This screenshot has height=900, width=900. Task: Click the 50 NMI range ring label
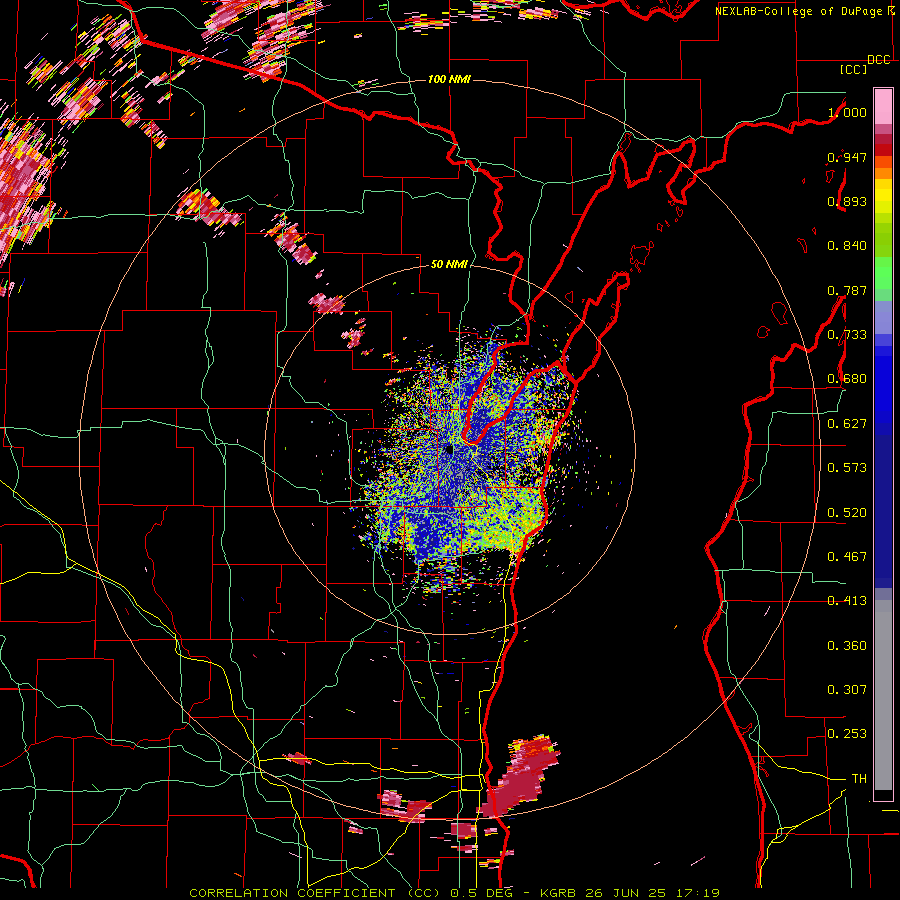click(x=449, y=264)
